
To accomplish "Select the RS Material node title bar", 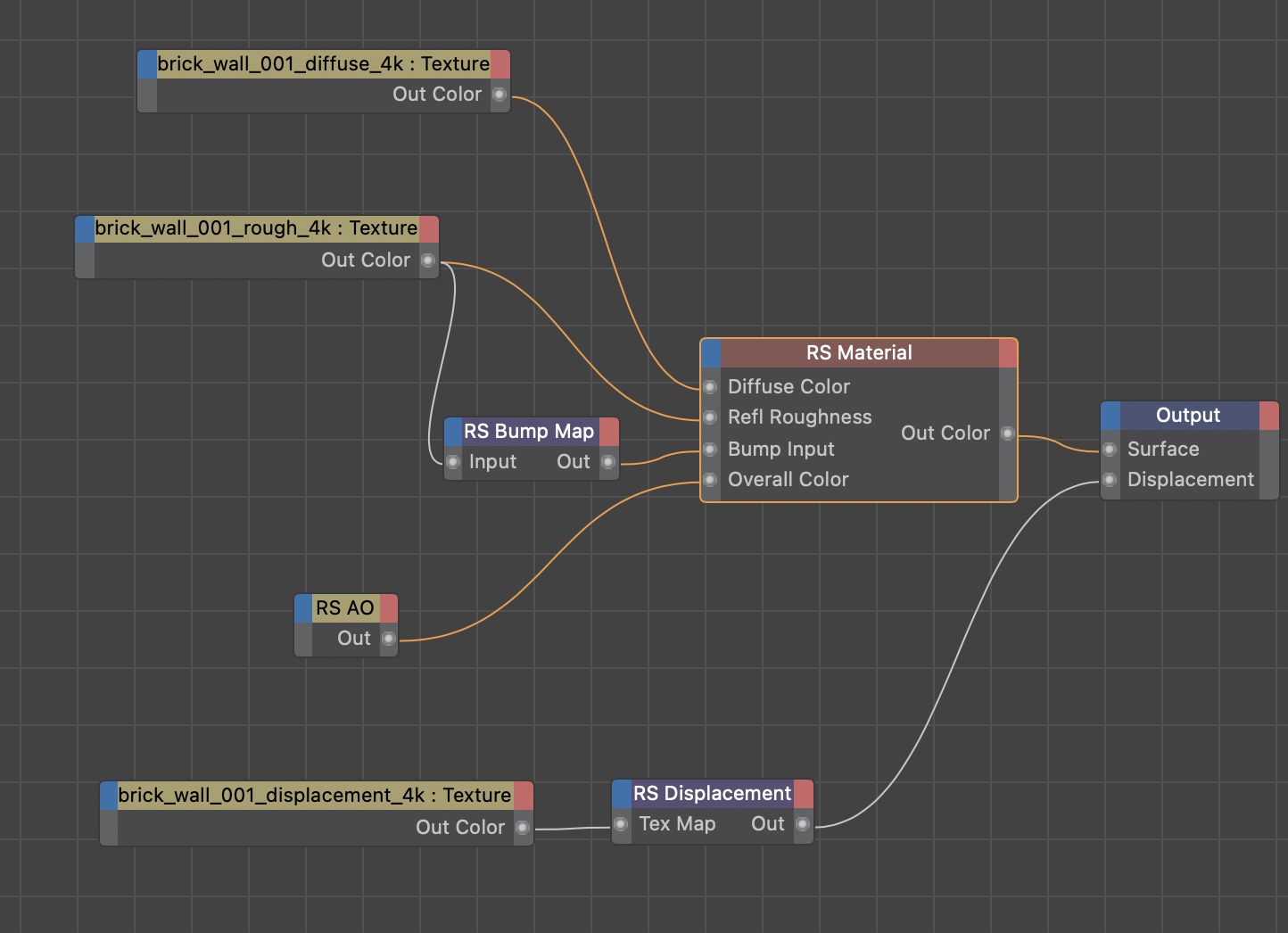I will [x=859, y=353].
